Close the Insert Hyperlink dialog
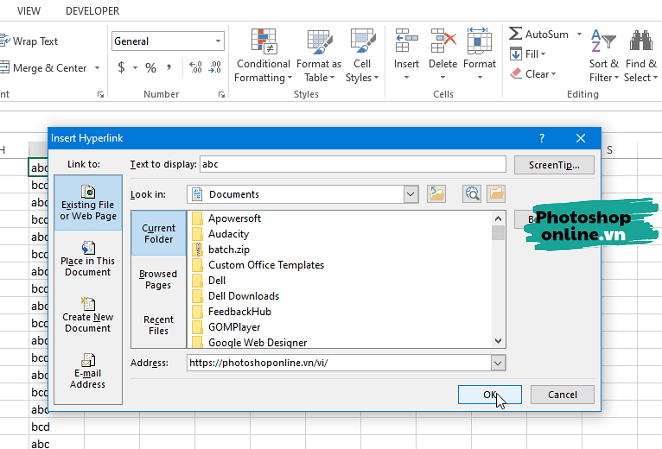The height and width of the screenshot is (449, 662). [x=581, y=139]
